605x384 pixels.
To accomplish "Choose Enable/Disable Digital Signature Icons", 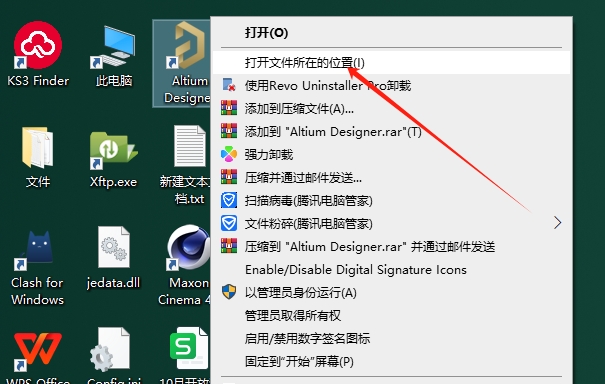I will [391, 269].
